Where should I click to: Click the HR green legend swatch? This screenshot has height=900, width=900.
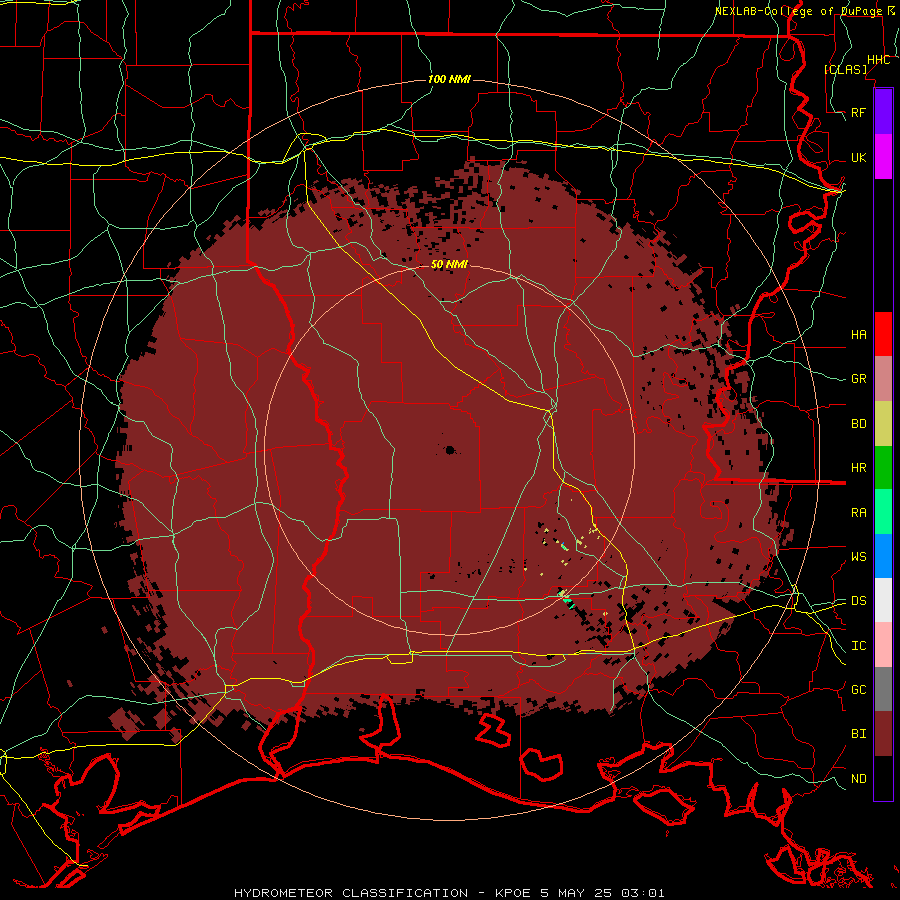(x=883, y=468)
